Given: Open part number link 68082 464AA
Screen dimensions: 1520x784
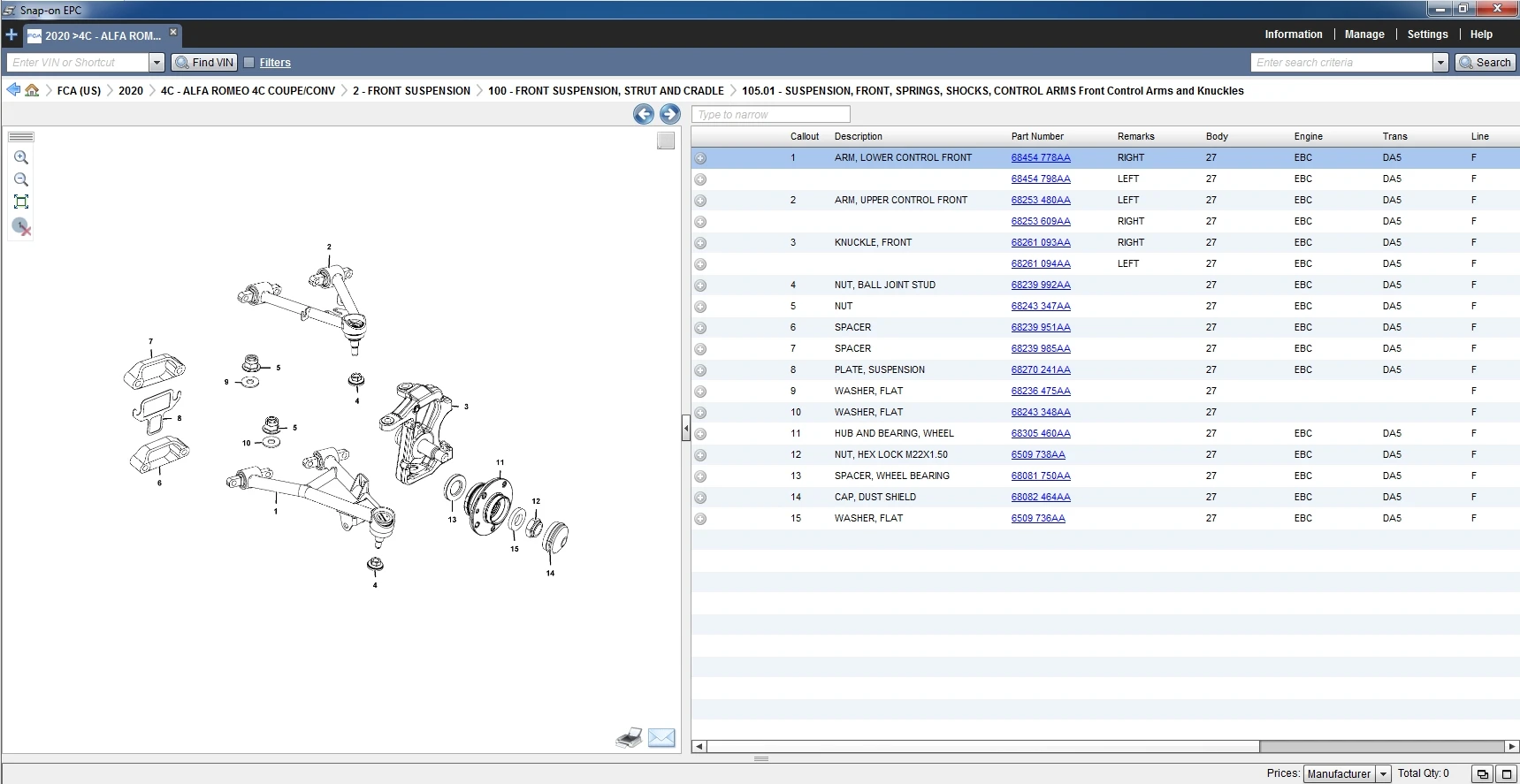Looking at the screenshot, I should pos(1041,497).
